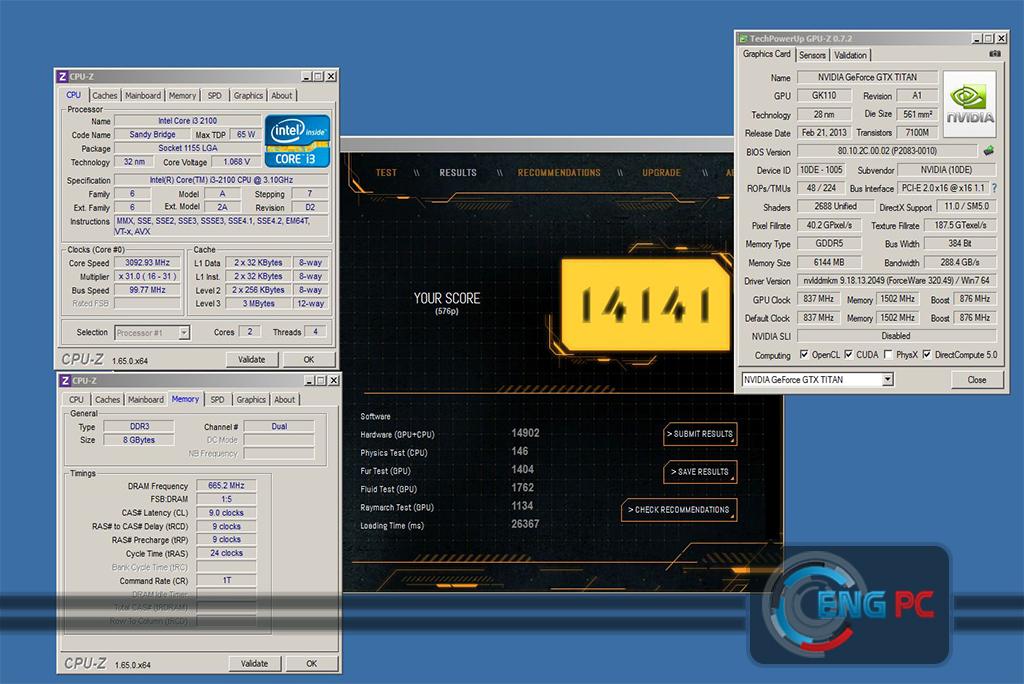Open the UPGRADE tab in the benchmark
This screenshot has width=1024, height=684.
point(661,172)
